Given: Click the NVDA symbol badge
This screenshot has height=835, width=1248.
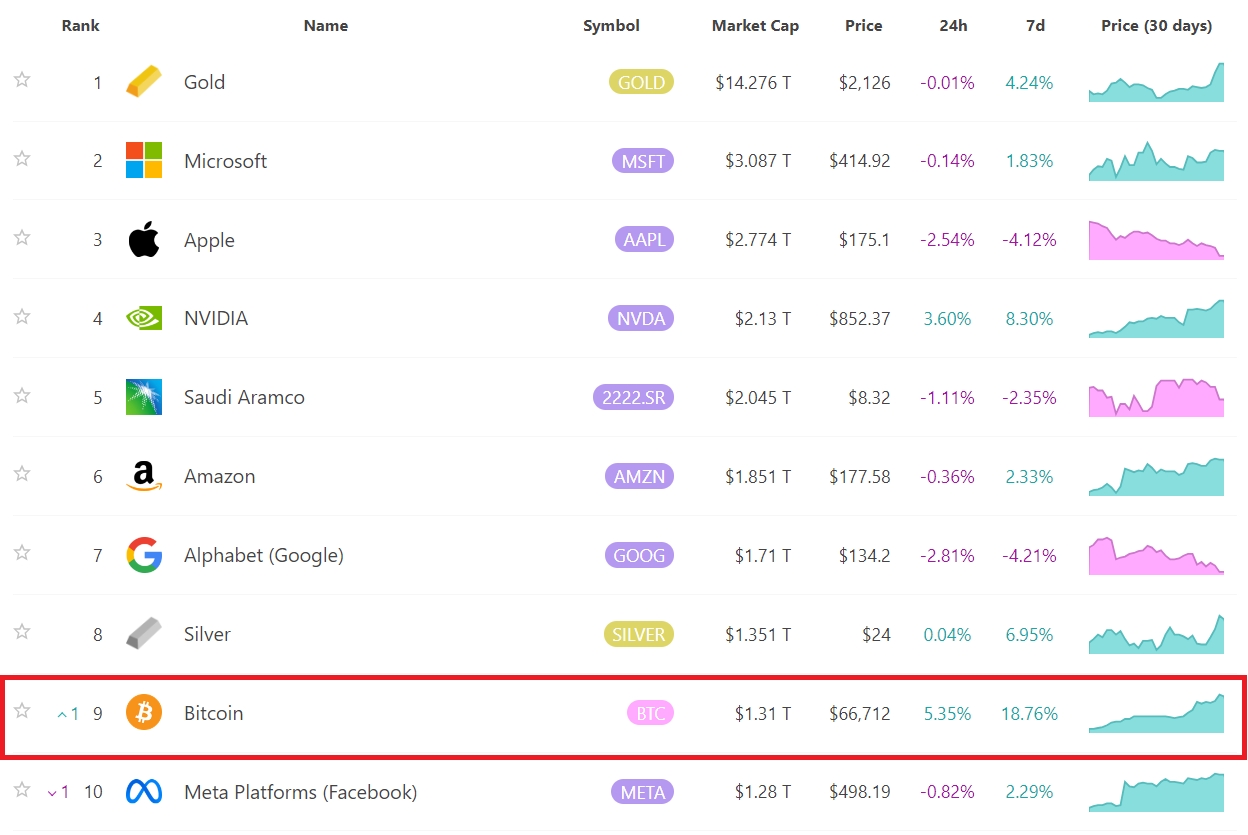Looking at the screenshot, I should click(x=640, y=318).
